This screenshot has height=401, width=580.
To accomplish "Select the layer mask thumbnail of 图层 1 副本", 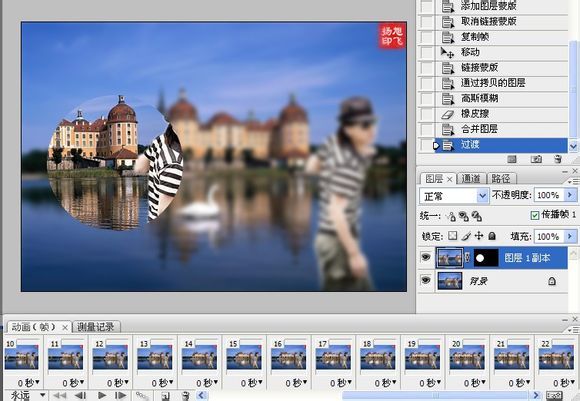I will point(486,258).
